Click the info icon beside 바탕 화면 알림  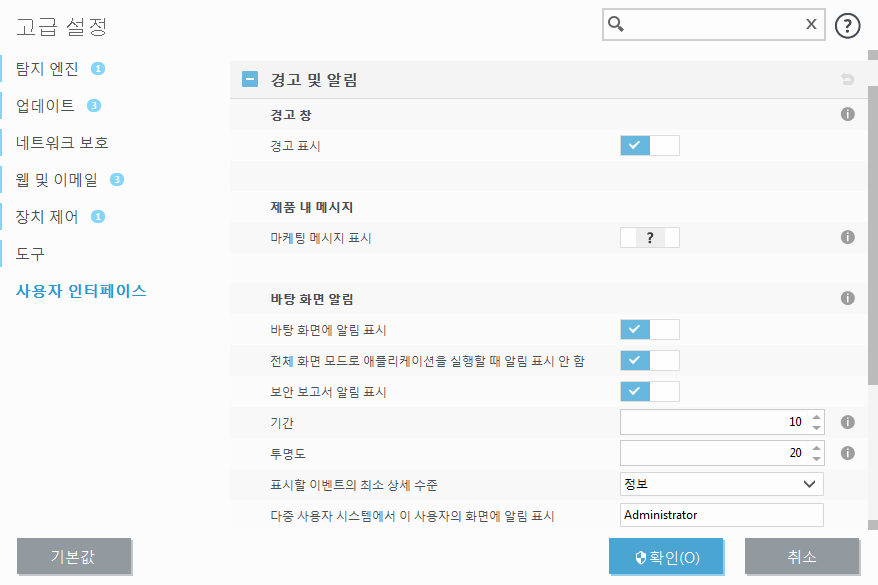pos(847,297)
